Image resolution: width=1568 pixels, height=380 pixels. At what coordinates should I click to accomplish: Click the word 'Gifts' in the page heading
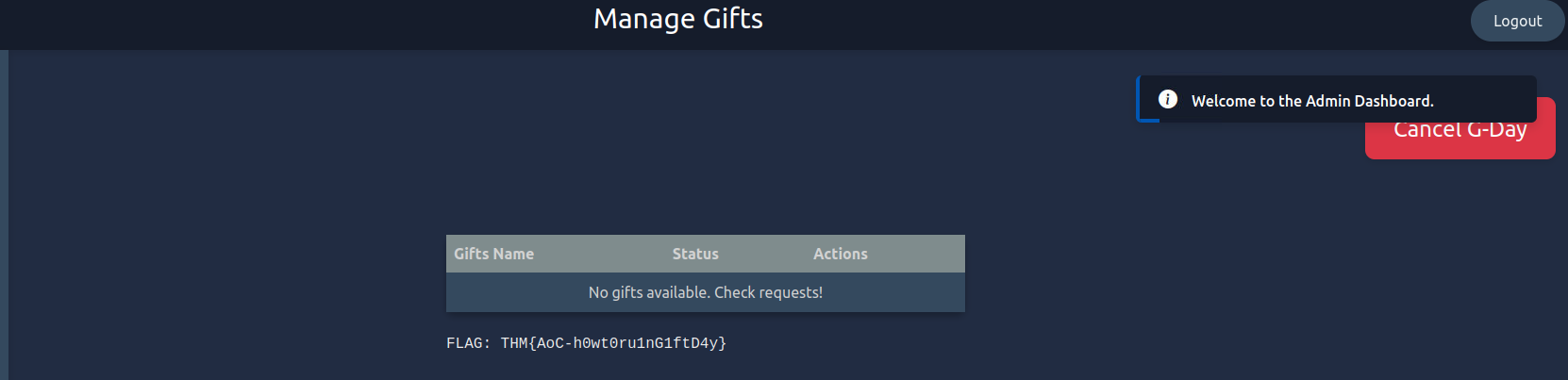(x=732, y=19)
